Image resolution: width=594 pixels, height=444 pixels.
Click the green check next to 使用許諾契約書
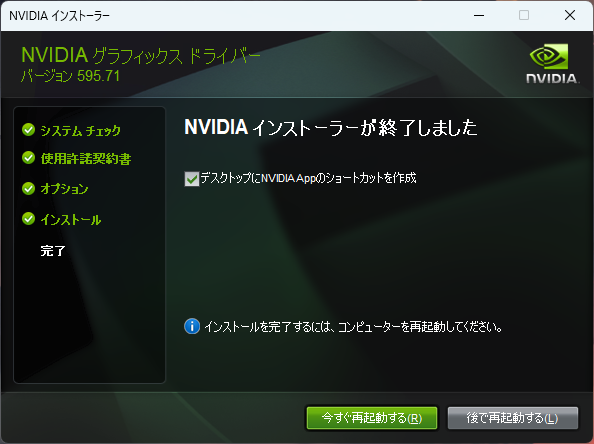coord(28,158)
